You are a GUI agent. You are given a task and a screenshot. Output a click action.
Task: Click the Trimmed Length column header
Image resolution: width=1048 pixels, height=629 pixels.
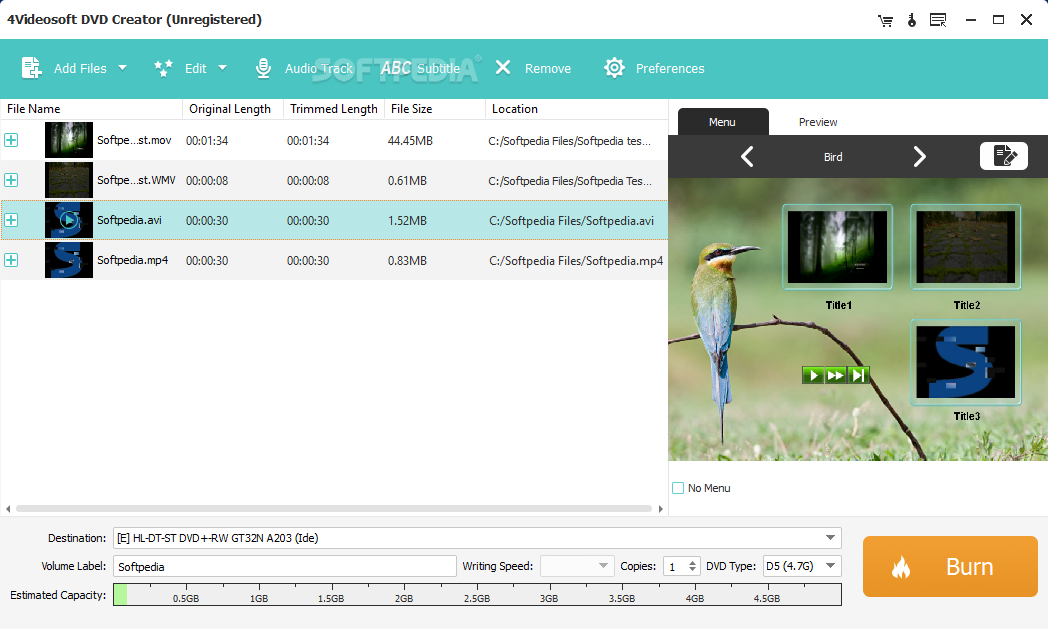click(334, 109)
